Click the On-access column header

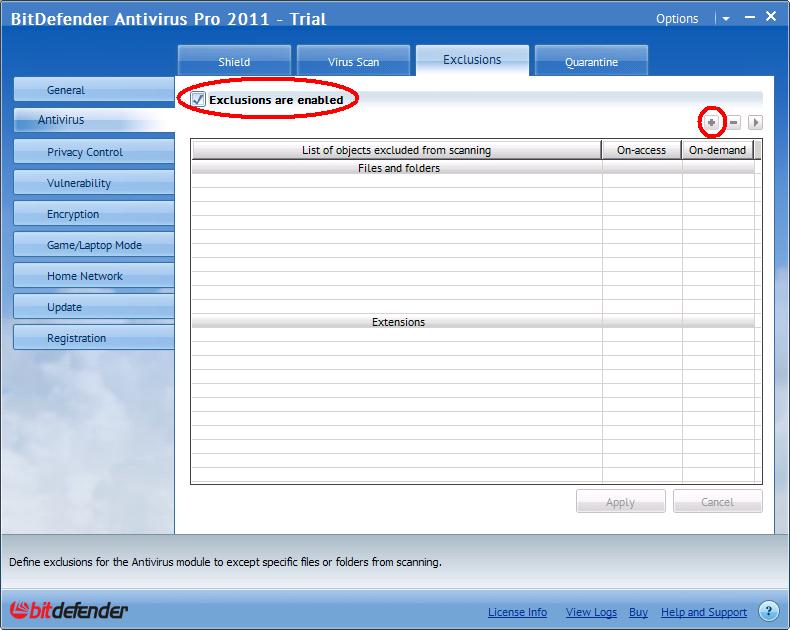(x=641, y=150)
